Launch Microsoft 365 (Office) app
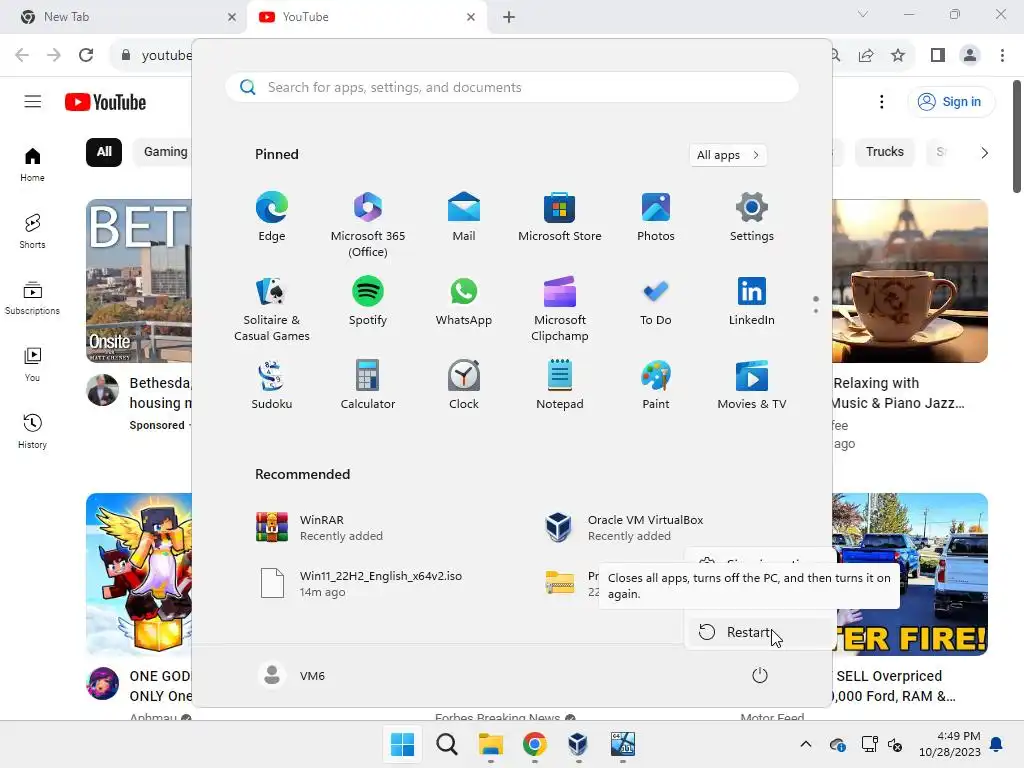 (368, 224)
